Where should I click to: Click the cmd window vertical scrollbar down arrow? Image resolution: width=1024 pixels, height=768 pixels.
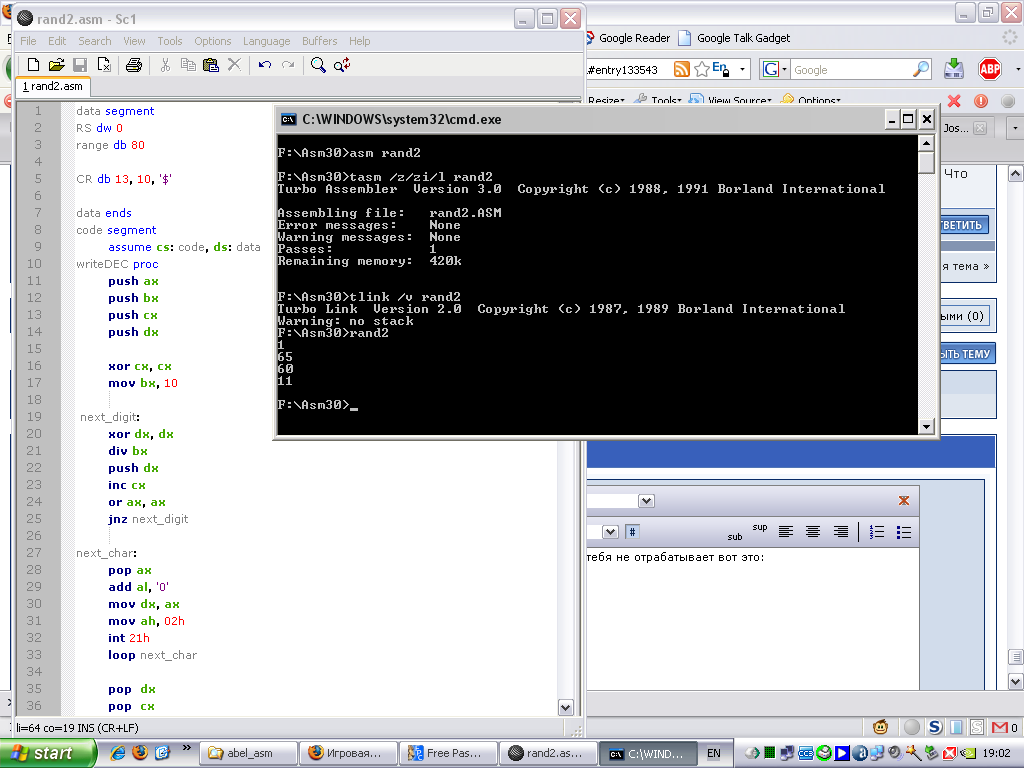(x=926, y=427)
